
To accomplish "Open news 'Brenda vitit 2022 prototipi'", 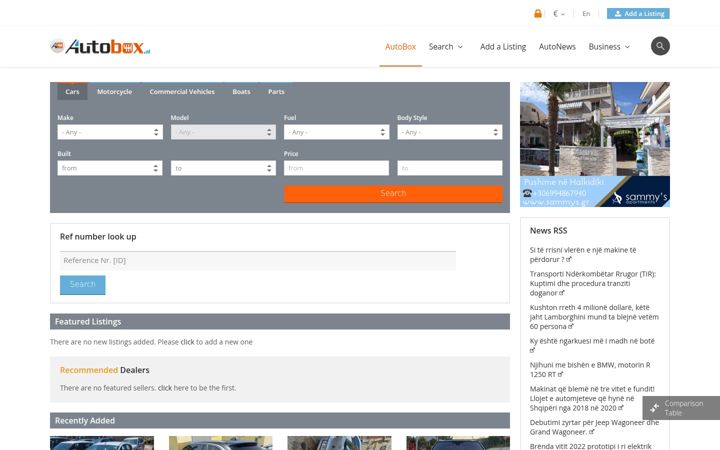I will coord(590,446).
